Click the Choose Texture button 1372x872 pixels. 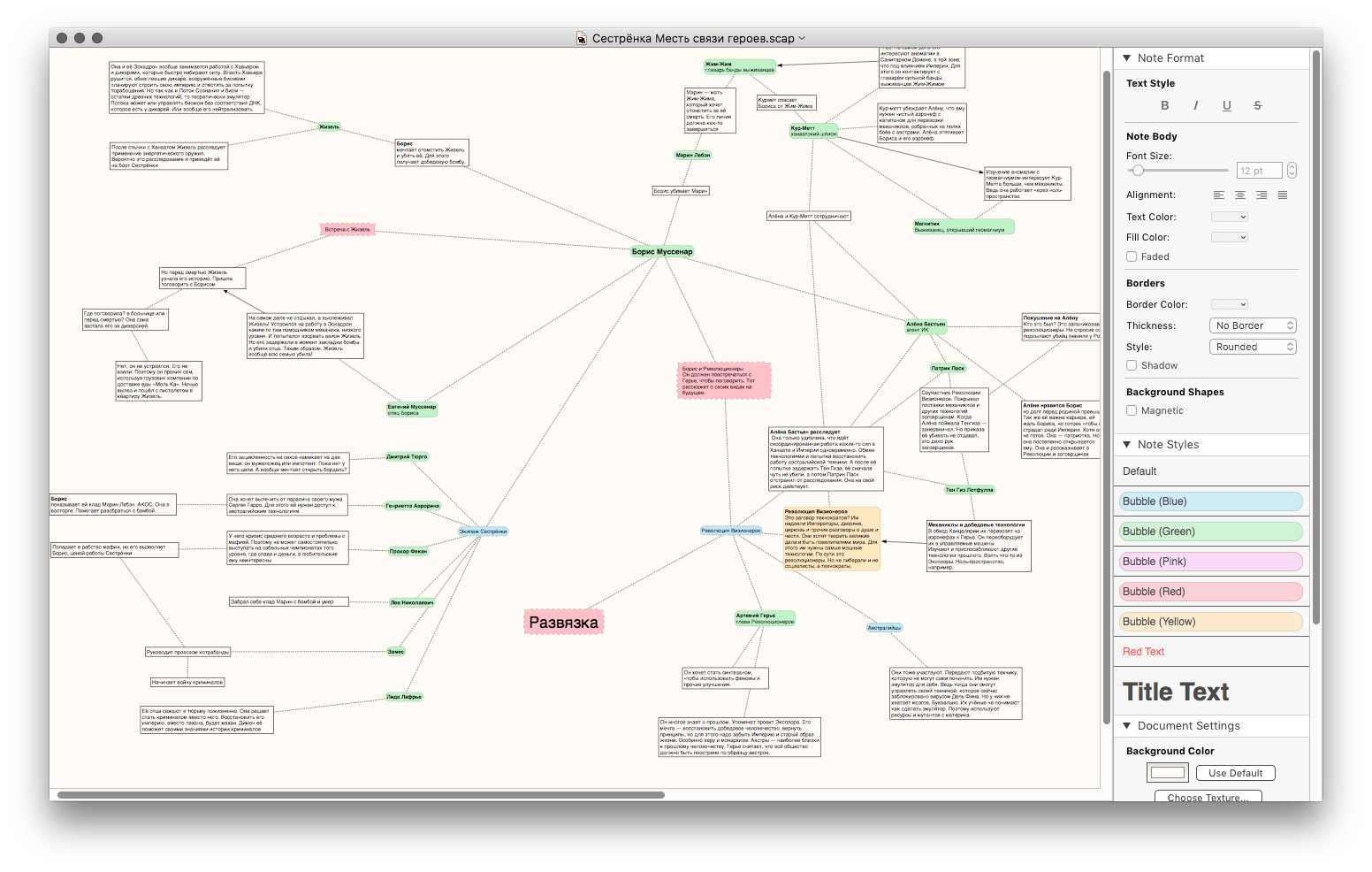[1208, 797]
